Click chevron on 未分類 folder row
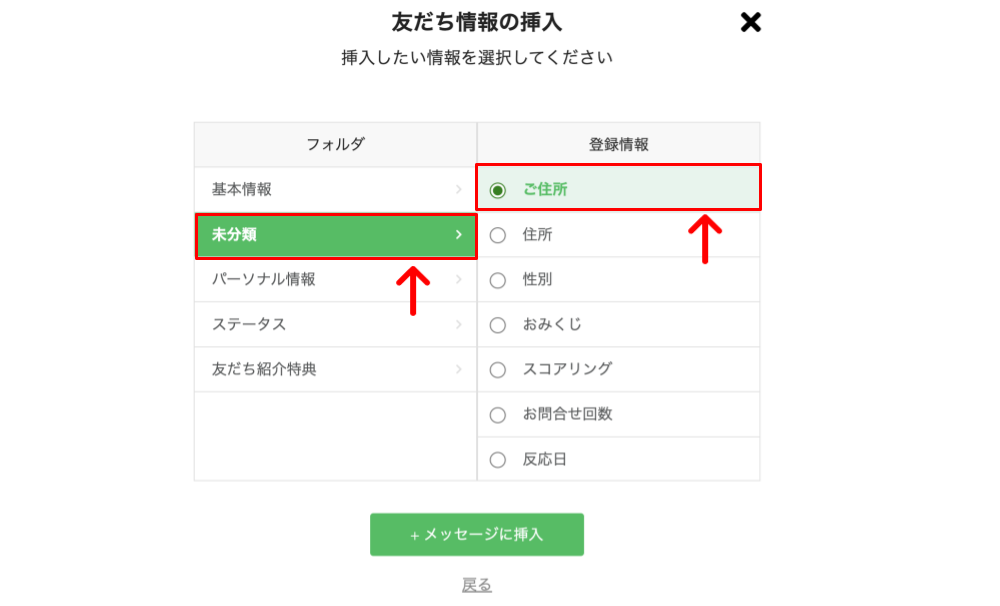 pos(459,235)
